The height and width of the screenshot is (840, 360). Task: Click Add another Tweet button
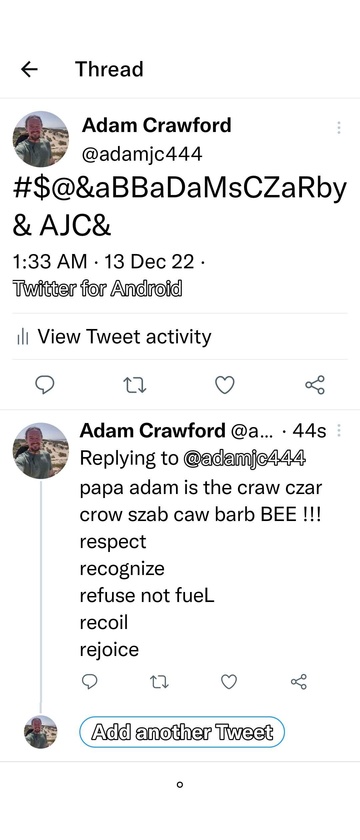click(x=182, y=732)
